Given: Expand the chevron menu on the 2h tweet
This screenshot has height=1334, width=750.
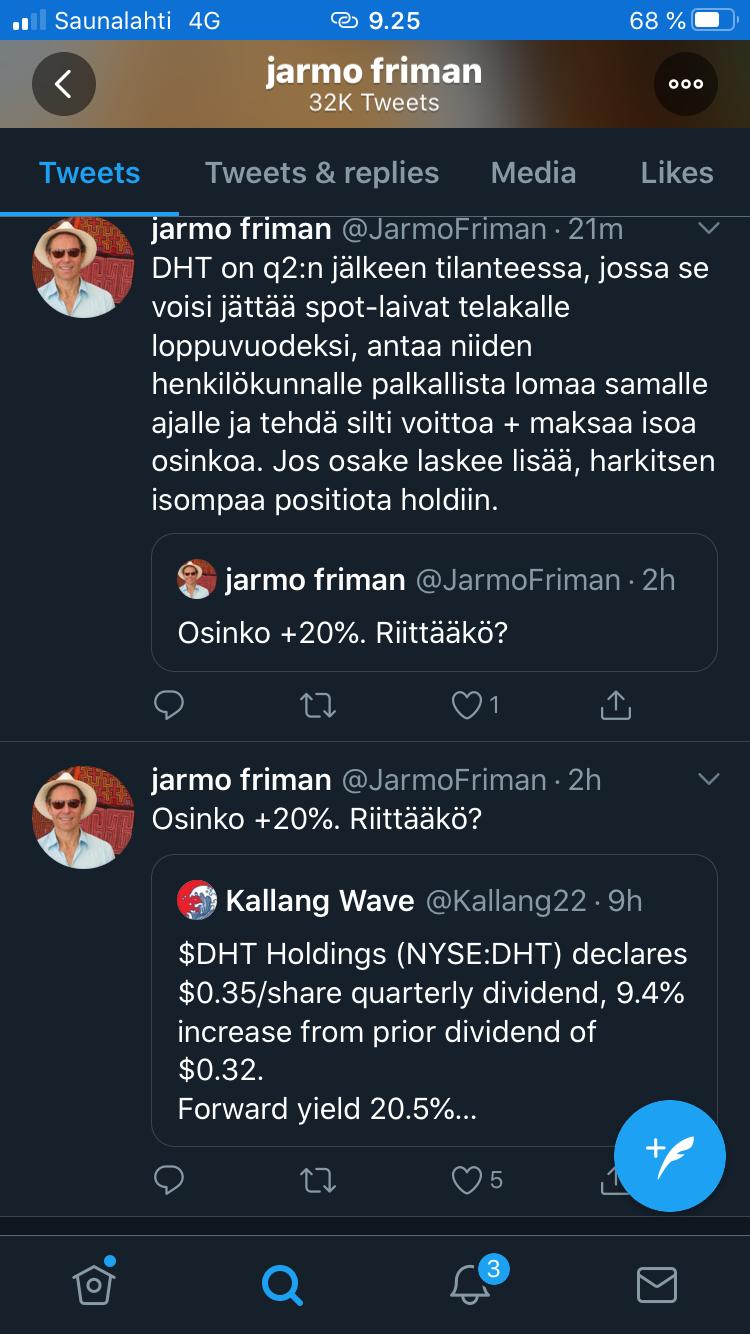Looking at the screenshot, I should point(708,779).
